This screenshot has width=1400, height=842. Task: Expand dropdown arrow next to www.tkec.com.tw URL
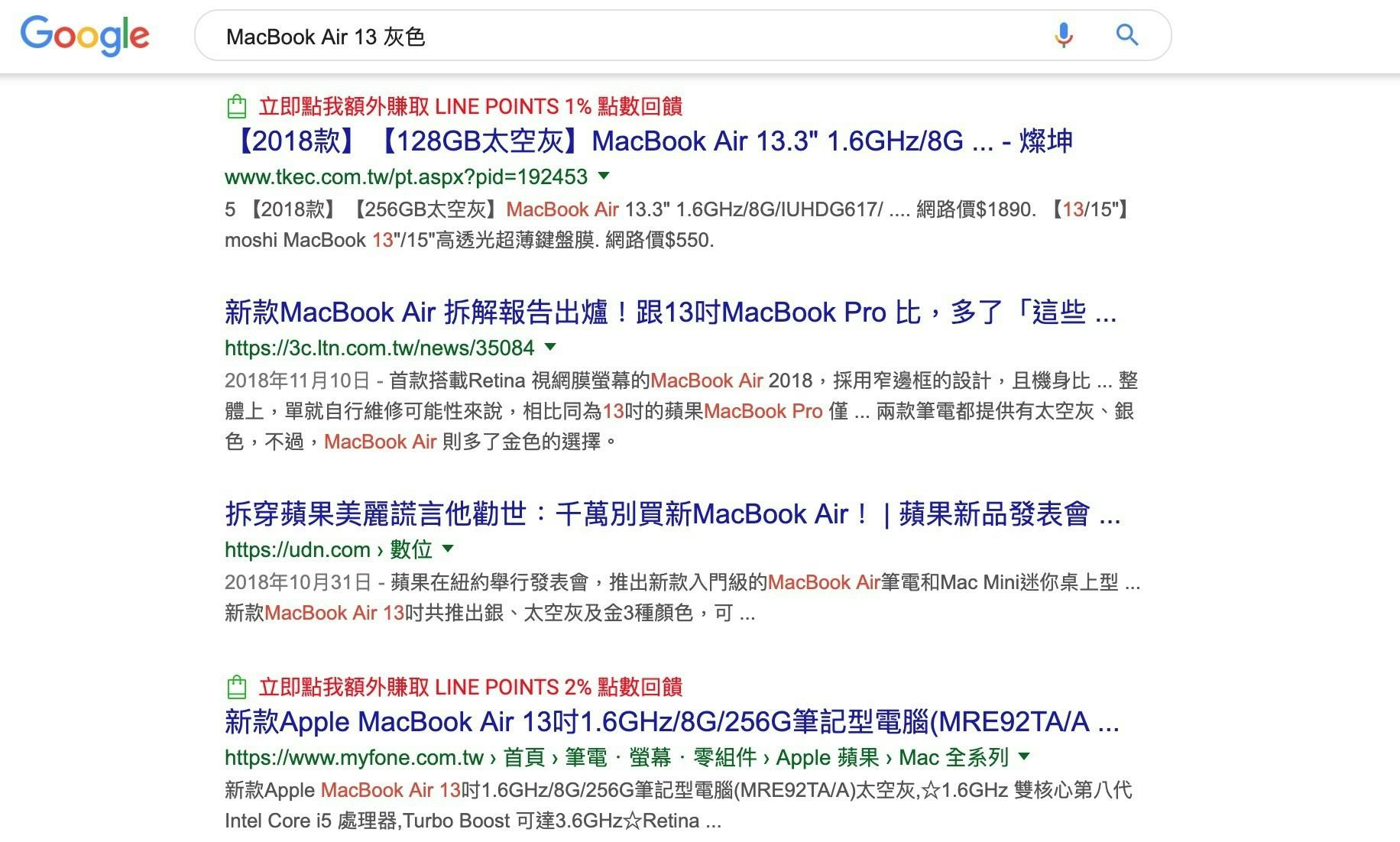tap(604, 176)
